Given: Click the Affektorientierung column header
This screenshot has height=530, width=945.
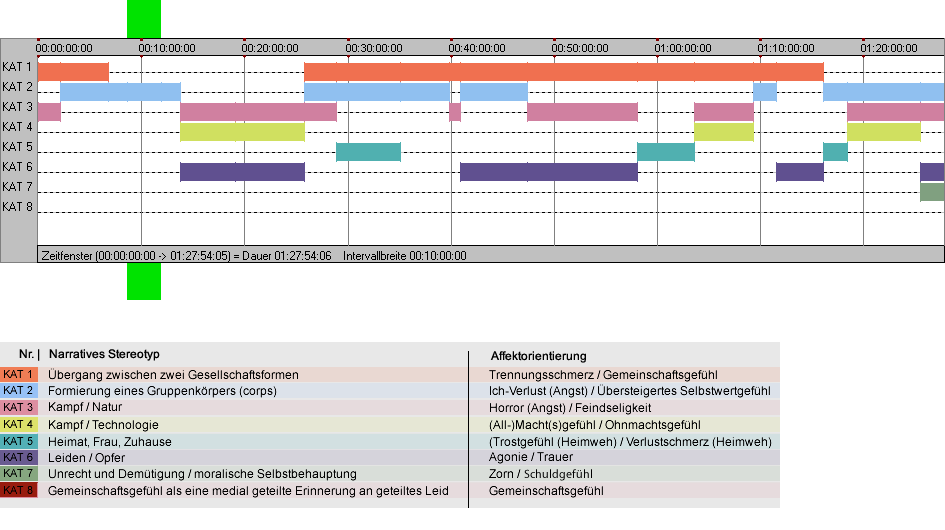Looking at the screenshot, I should coord(538,356).
